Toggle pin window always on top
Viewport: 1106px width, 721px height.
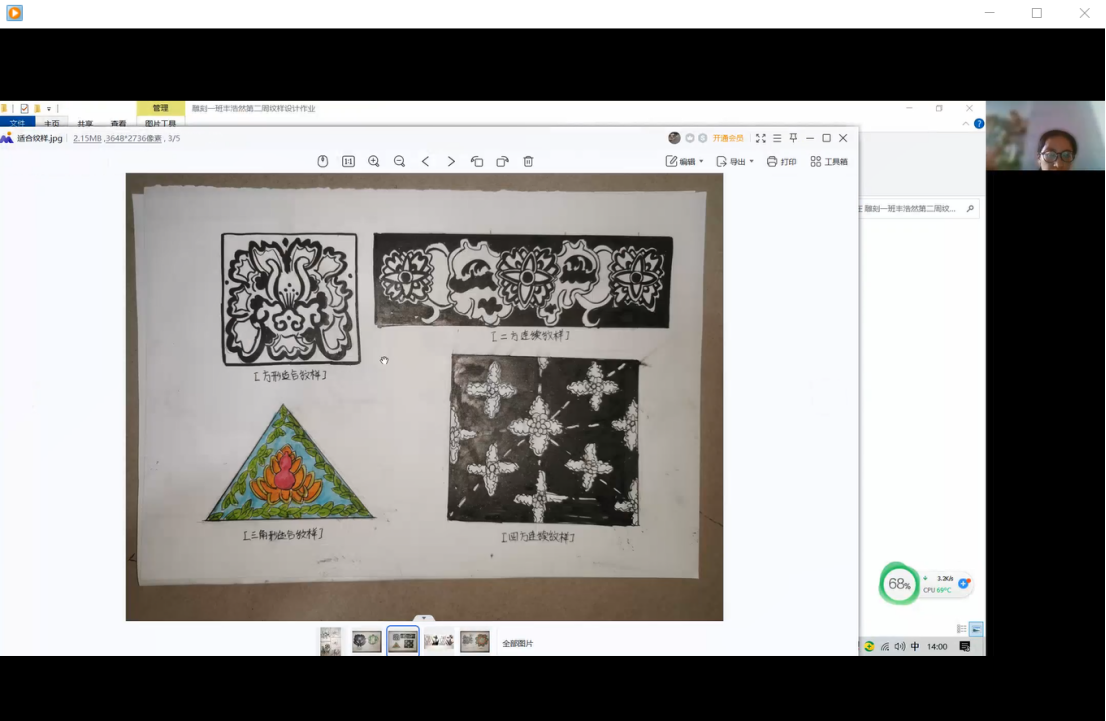tap(793, 138)
